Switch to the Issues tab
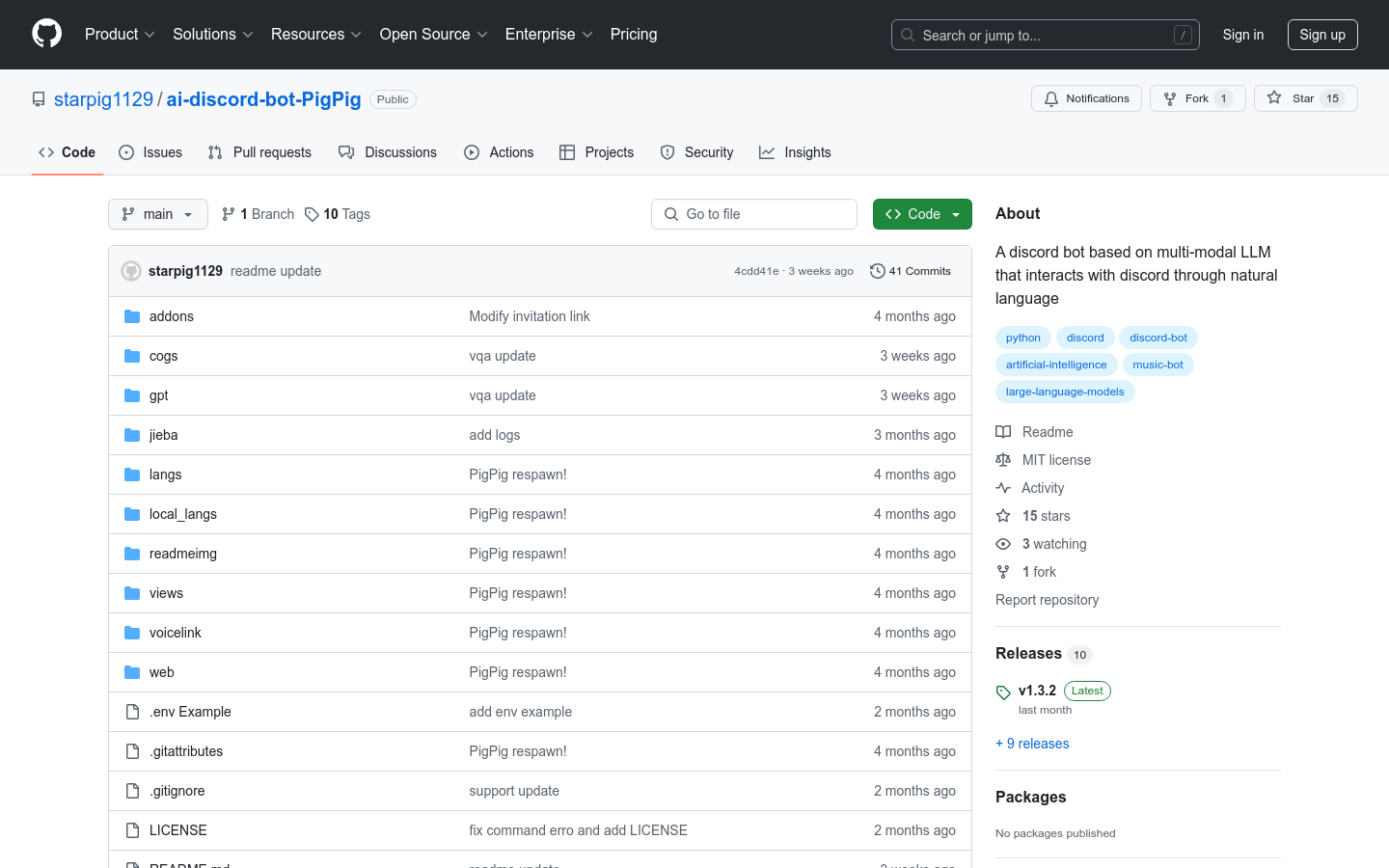Screen dimensions: 1389x868 coord(150,152)
